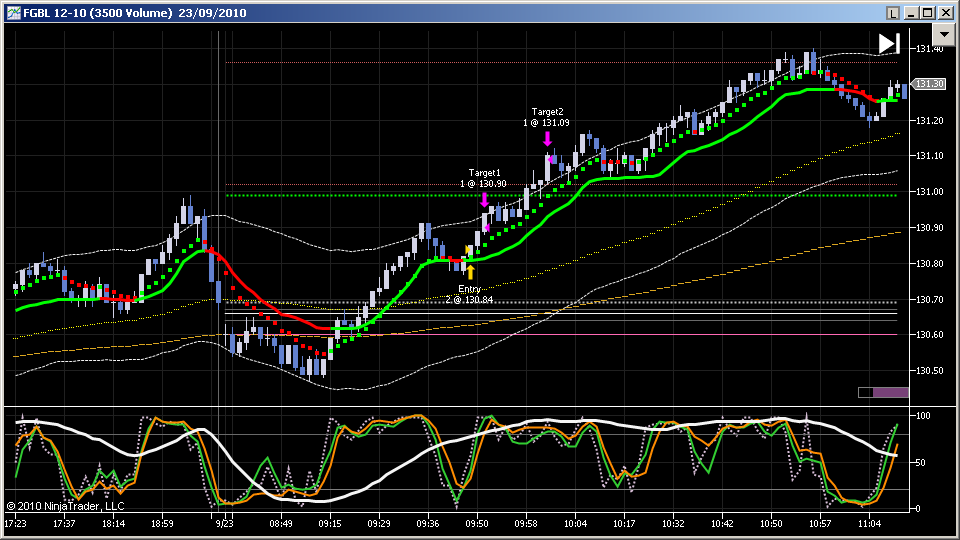Select the 131.30 current price marker

click(929, 84)
